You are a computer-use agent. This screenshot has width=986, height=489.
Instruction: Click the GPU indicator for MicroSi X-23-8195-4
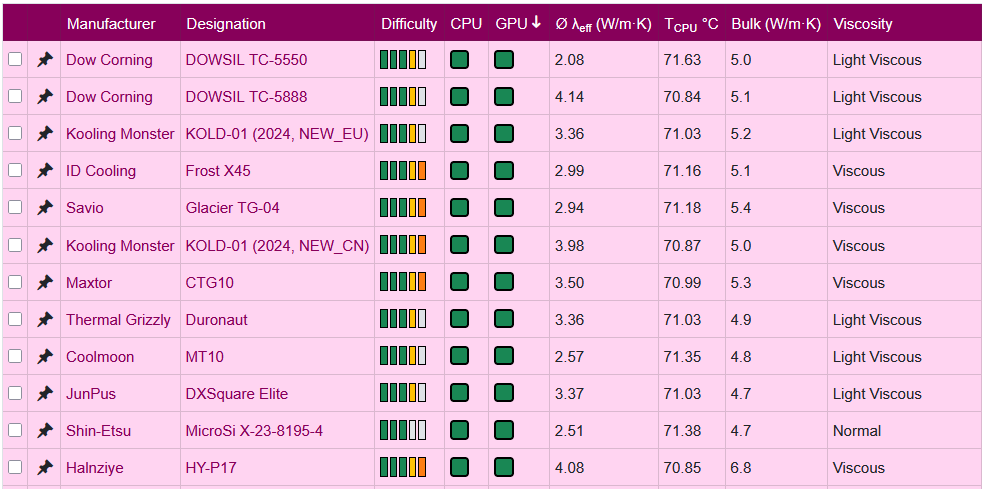(504, 431)
